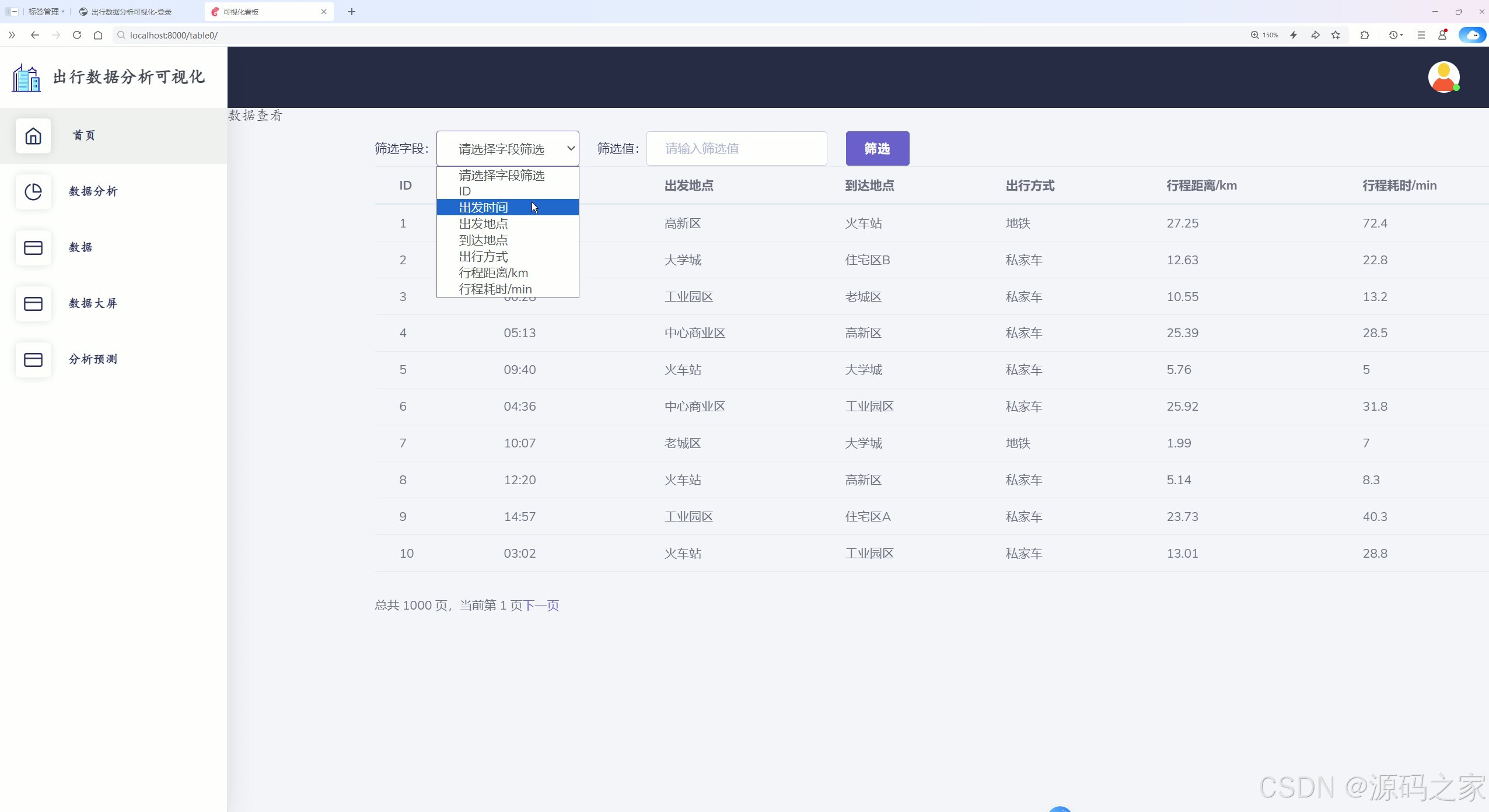Choose 出行方式 from the field dropdown

tap(483, 257)
